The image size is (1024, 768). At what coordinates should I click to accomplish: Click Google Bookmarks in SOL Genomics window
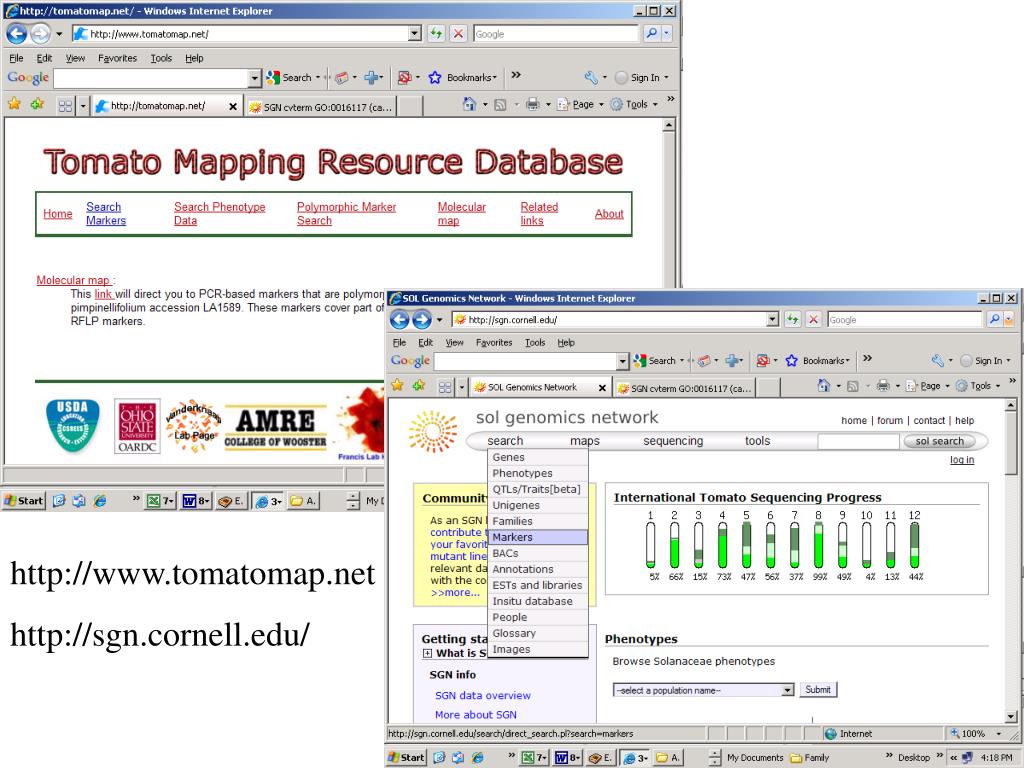coord(817,360)
